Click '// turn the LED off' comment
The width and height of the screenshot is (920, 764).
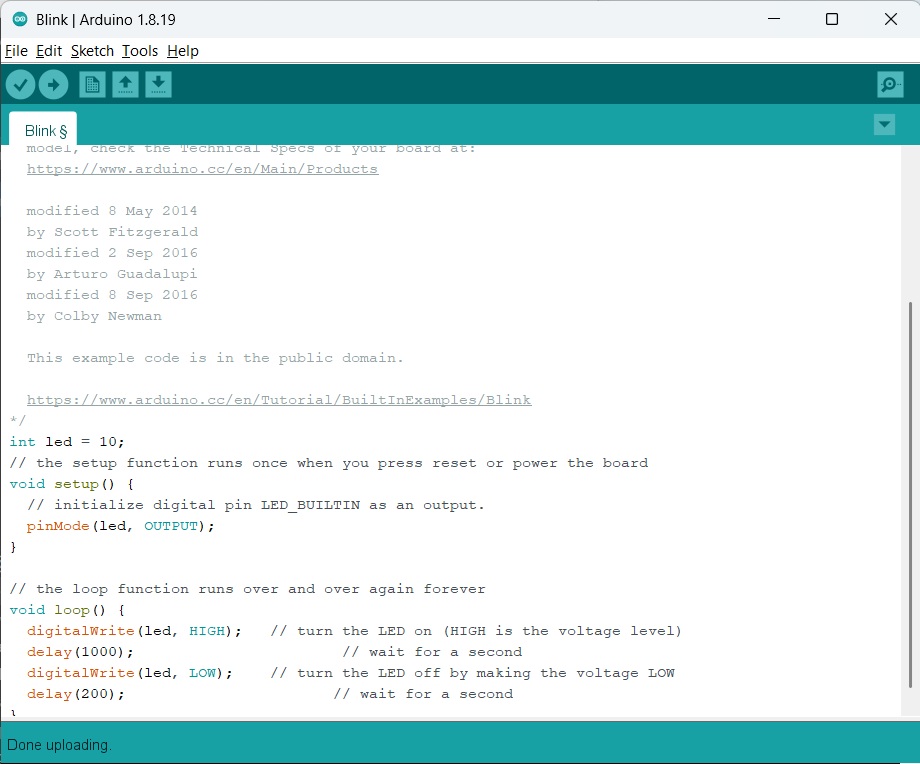click(x=472, y=673)
